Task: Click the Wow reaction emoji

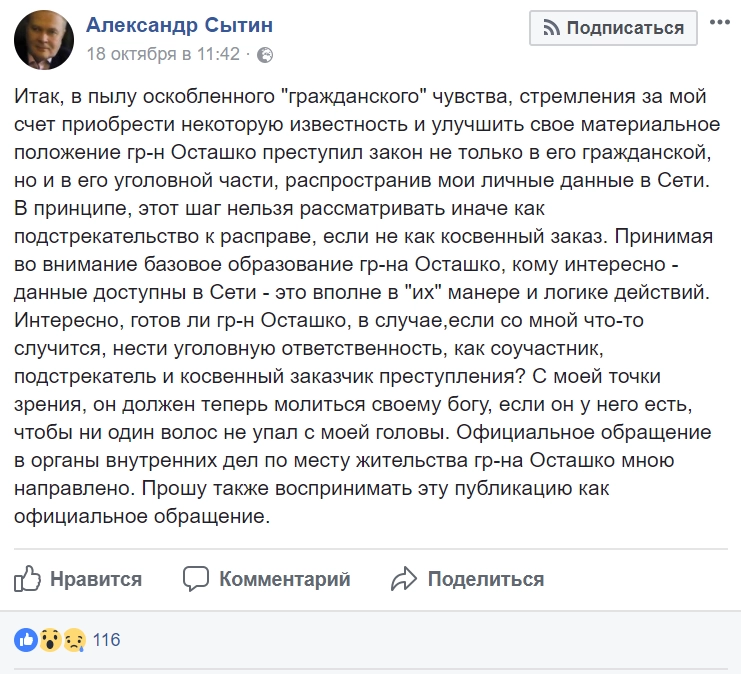Action: pos(50,639)
